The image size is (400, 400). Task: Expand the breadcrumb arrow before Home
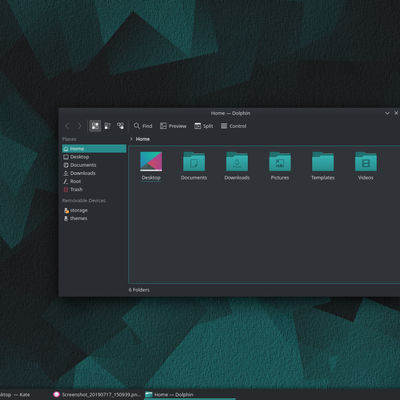(131, 139)
